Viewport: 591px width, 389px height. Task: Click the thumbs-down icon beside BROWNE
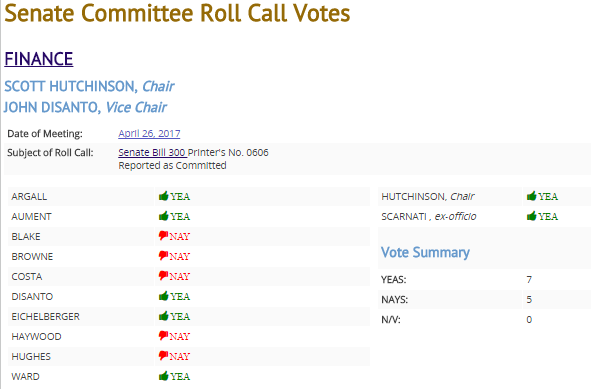[x=163, y=256]
